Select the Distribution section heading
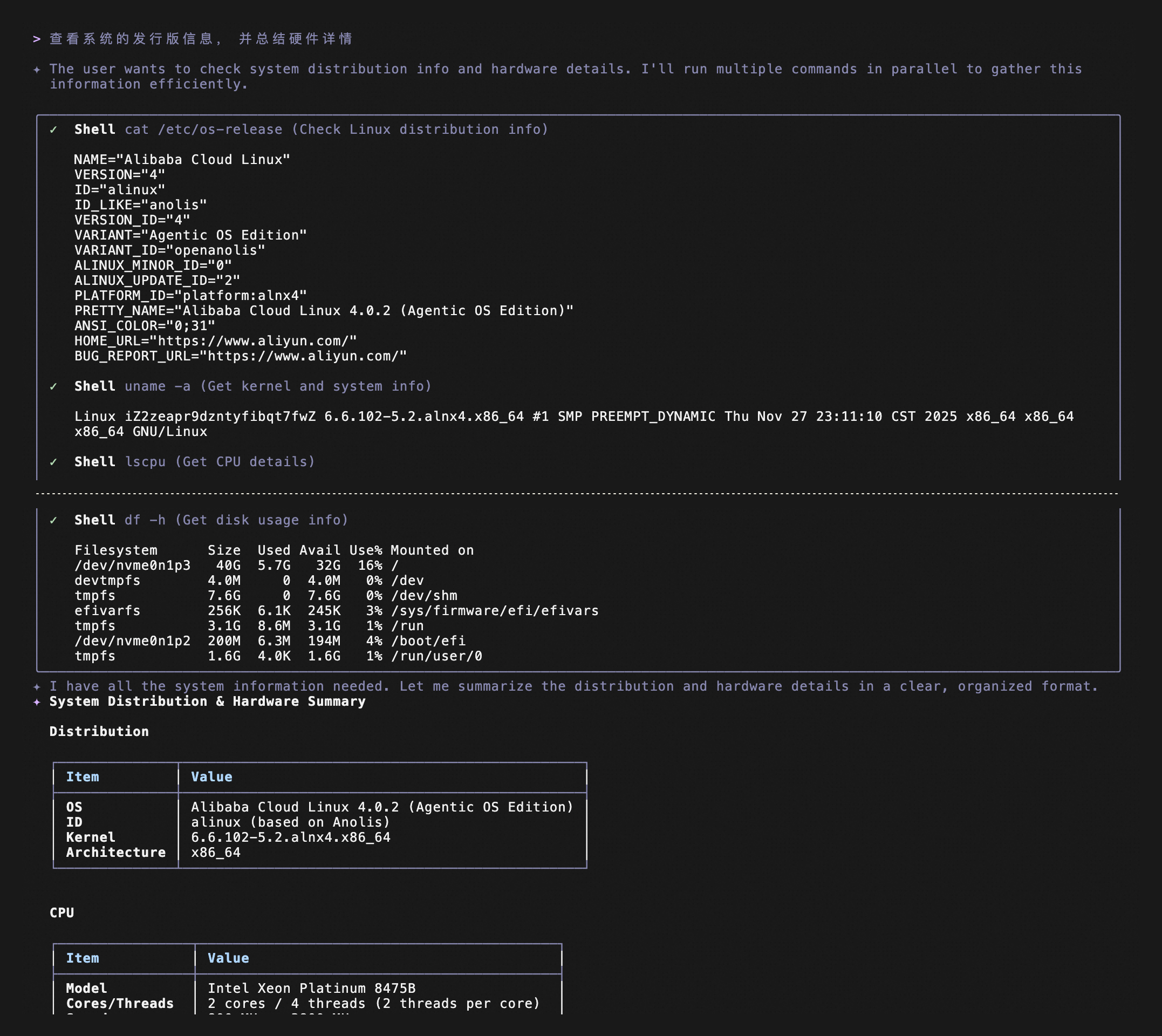 point(99,732)
